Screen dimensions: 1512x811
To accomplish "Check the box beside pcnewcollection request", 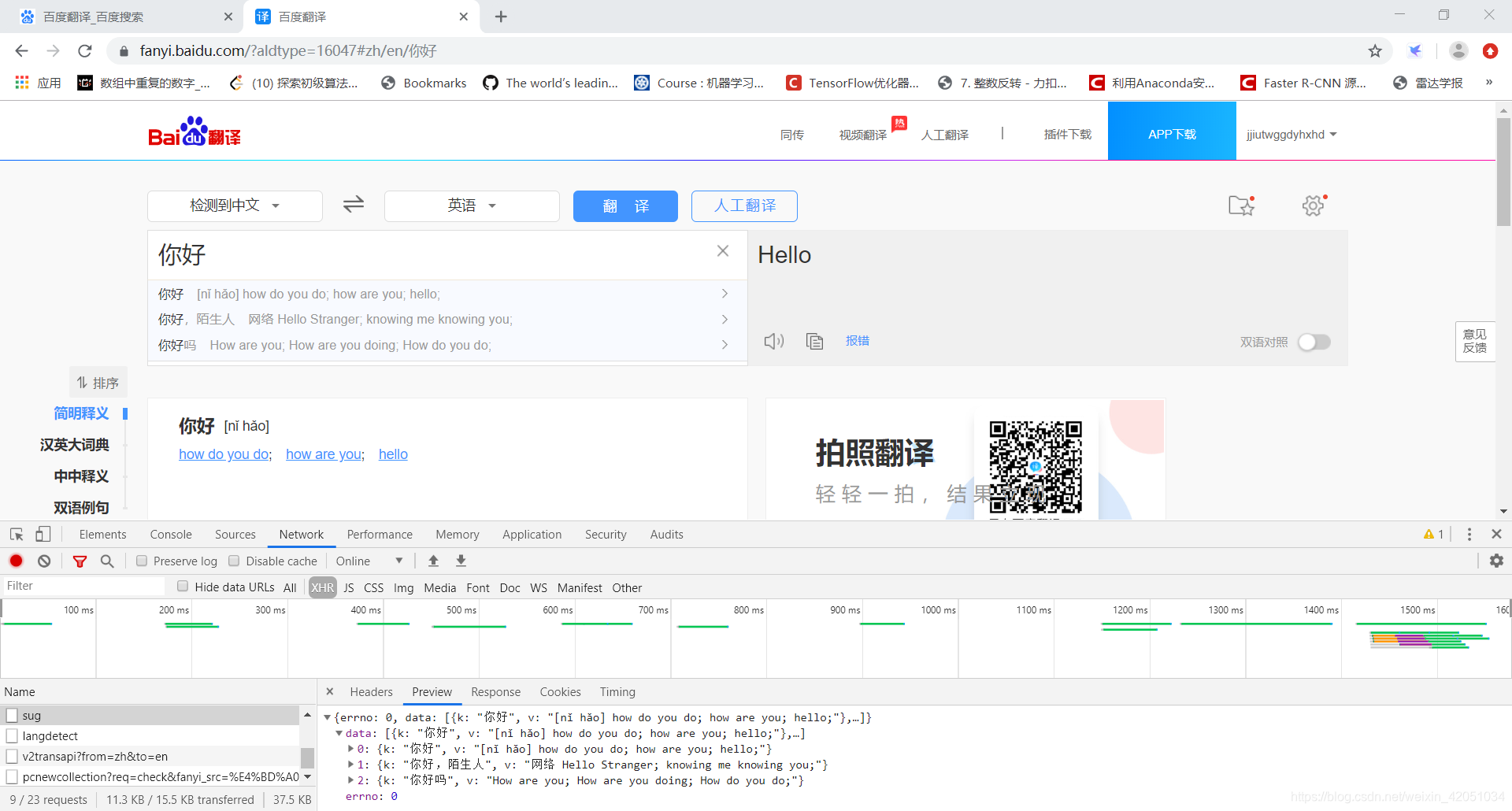I will [12, 776].
